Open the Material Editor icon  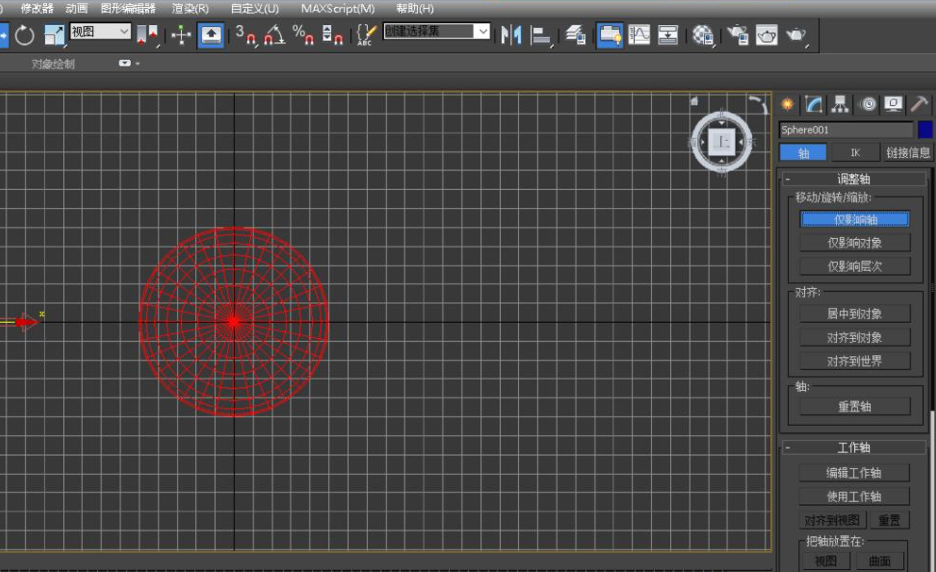[x=703, y=35]
